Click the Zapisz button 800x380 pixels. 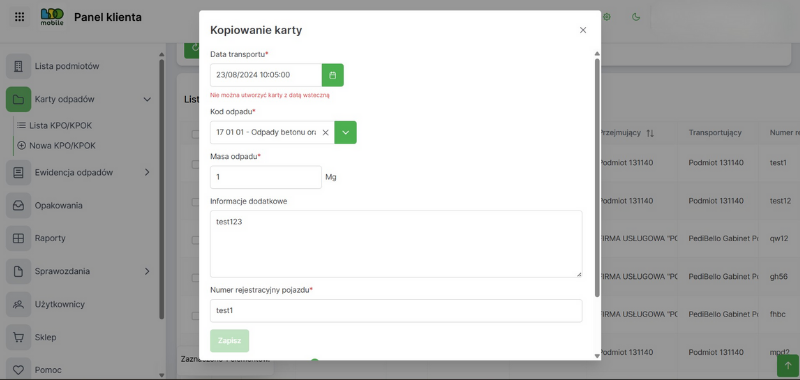pos(230,341)
